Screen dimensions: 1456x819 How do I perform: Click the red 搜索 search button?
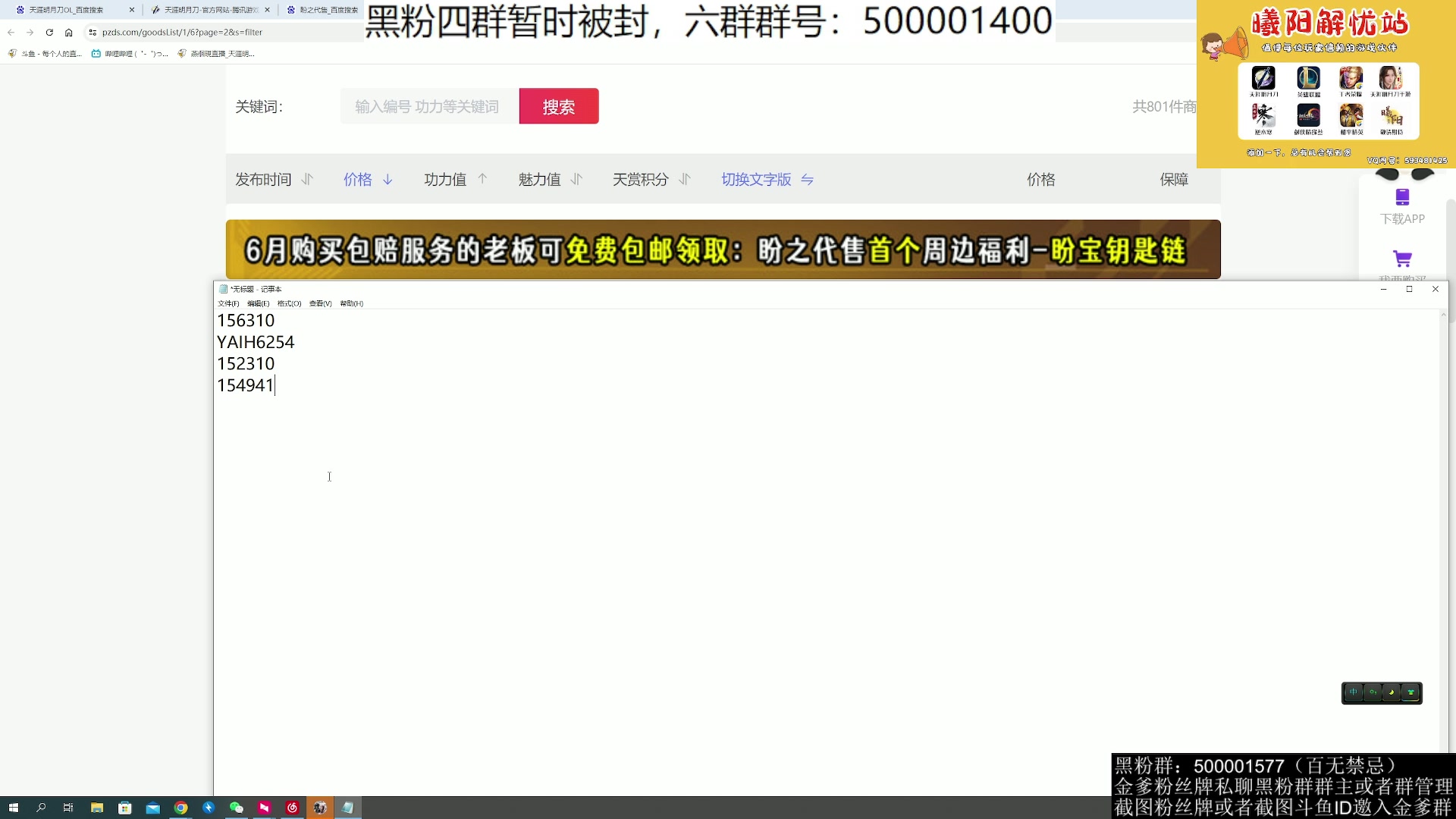559,106
